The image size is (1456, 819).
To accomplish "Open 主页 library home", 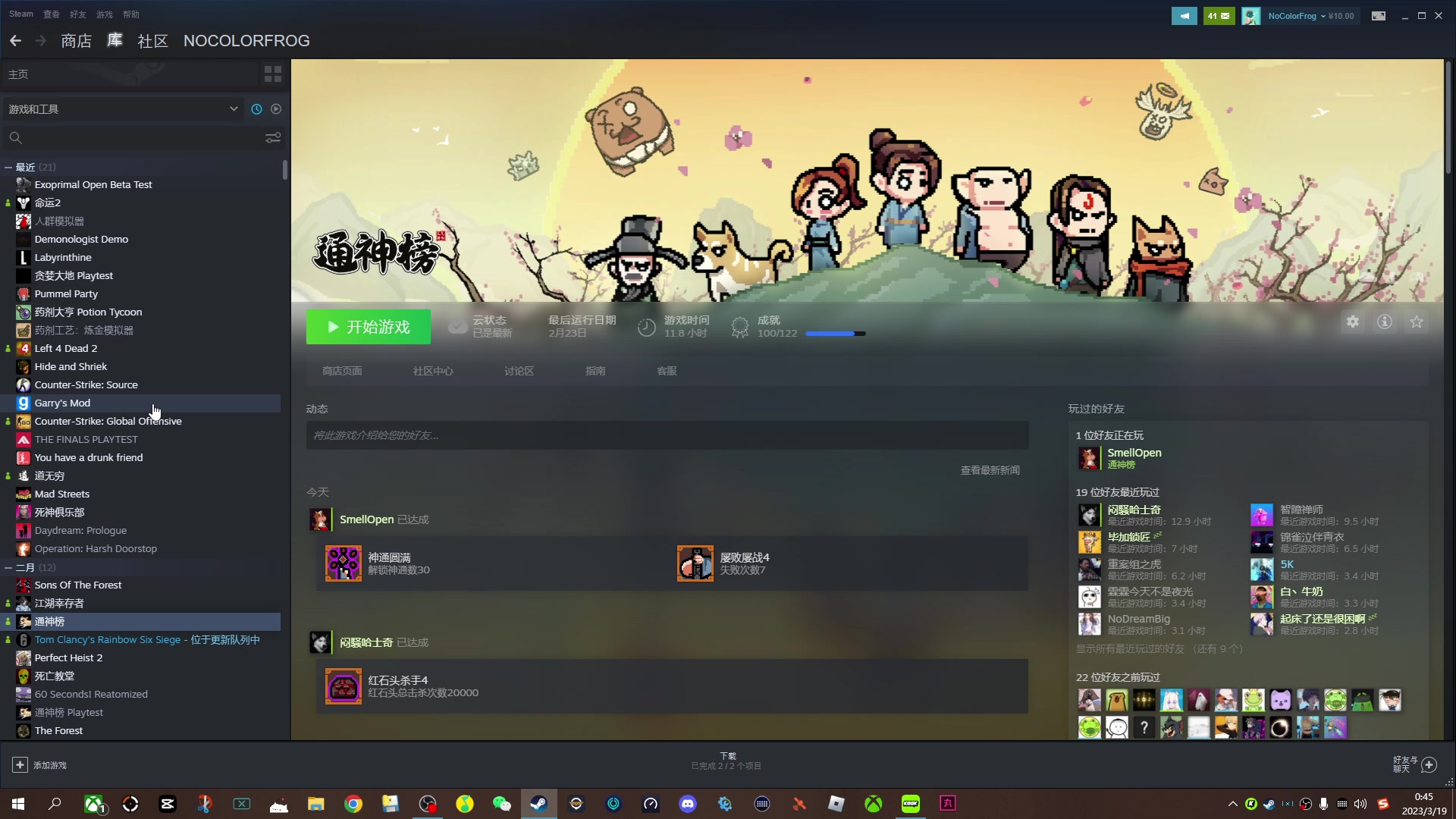I will click(129, 74).
